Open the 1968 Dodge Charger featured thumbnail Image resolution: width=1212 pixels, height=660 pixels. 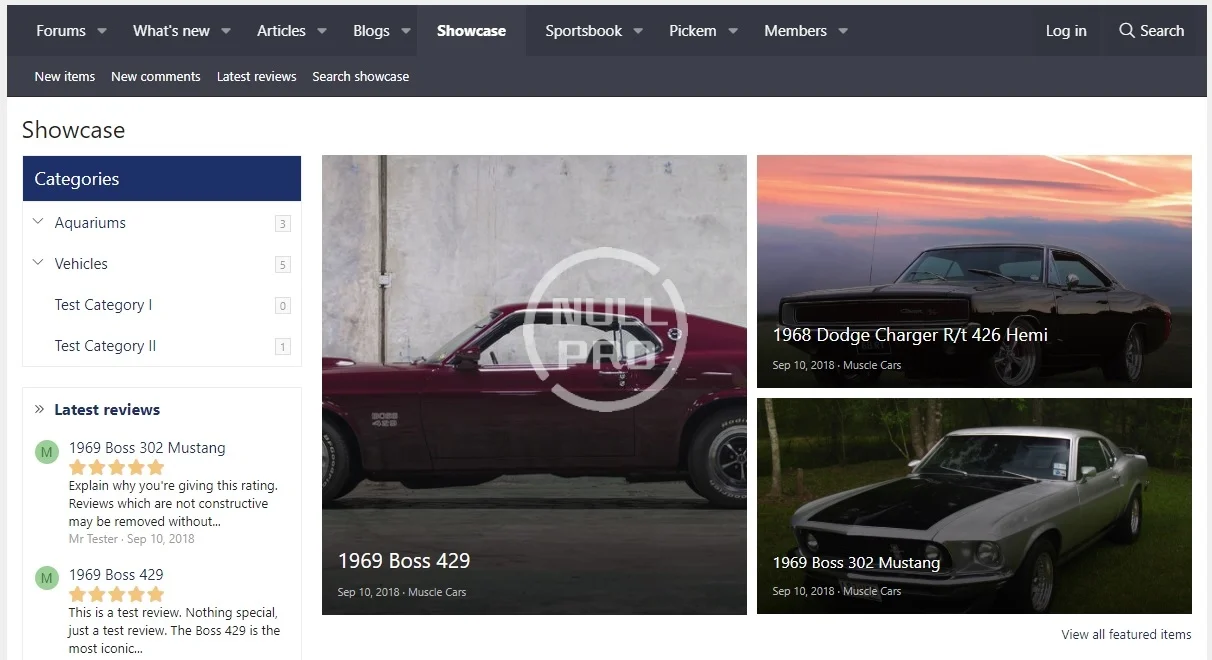pyautogui.click(x=974, y=270)
